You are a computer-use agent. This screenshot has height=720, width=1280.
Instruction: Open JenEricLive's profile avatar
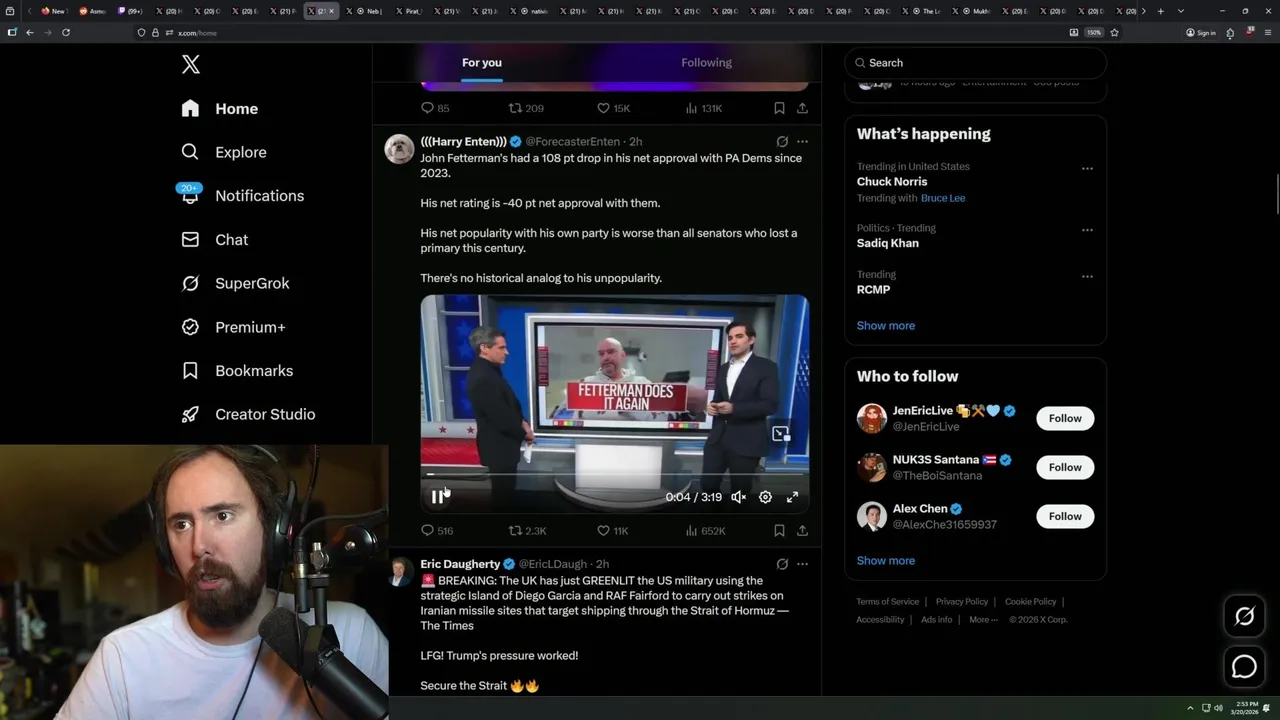[x=872, y=418]
